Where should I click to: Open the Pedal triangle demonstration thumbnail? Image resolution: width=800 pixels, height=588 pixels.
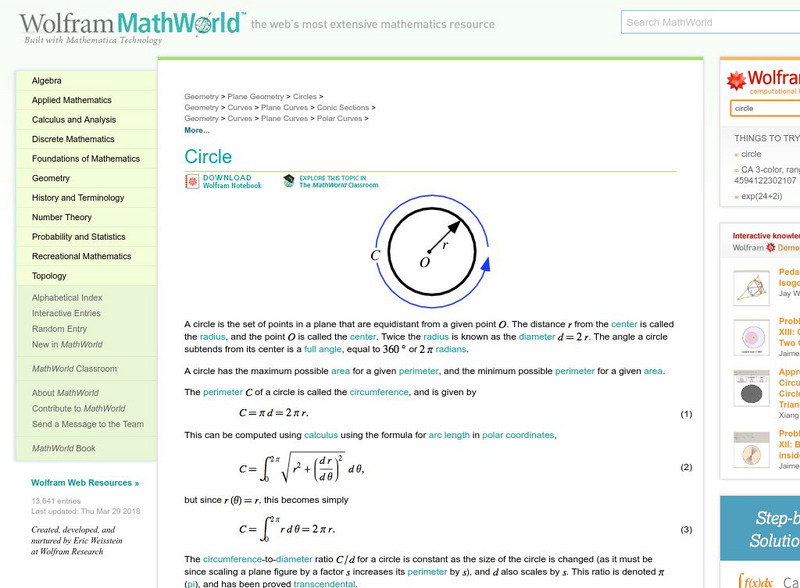751,288
